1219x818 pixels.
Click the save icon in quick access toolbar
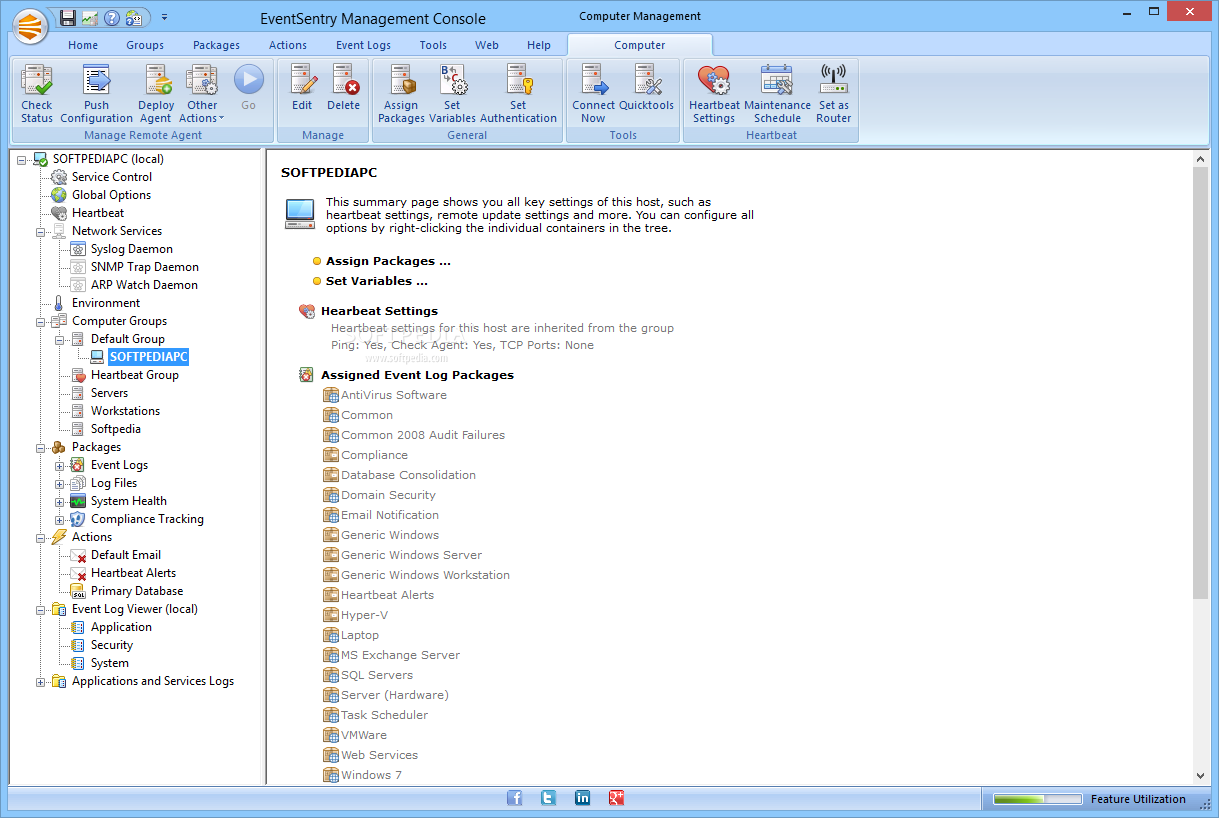pos(68,17)
